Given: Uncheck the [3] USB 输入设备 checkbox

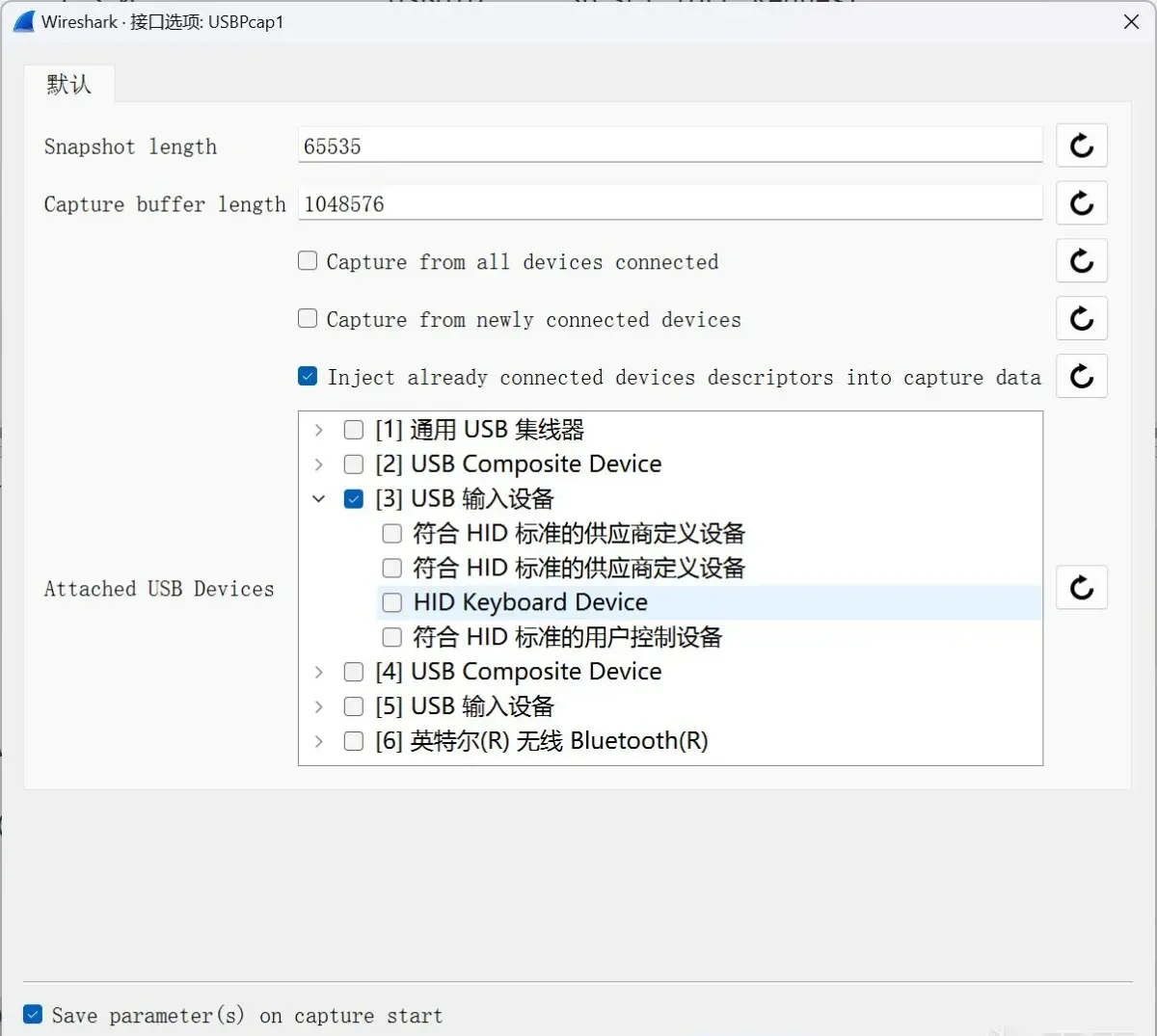Looking at the screenshot, I should pyautogui.click(x=354, y=498).
